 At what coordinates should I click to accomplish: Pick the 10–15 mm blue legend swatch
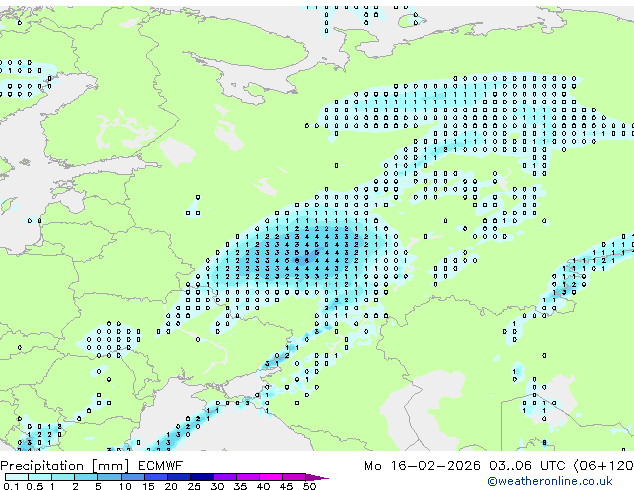point(133,477)
